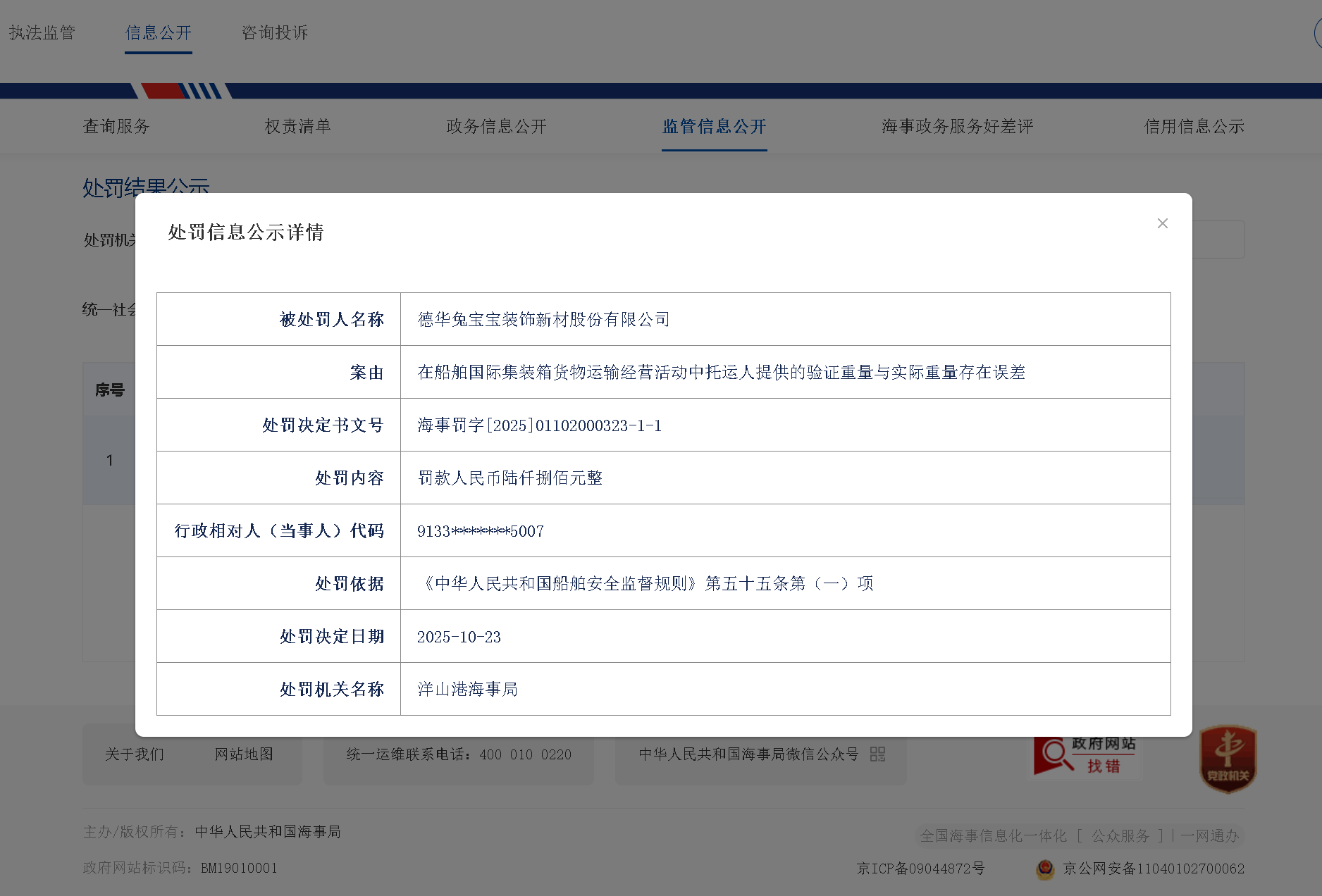The height and width of the screenshot is (896, 1322).
Task: Click the 京公网安备11040102700062 link
Action: pyautogui.click(x=1154, y=869)
